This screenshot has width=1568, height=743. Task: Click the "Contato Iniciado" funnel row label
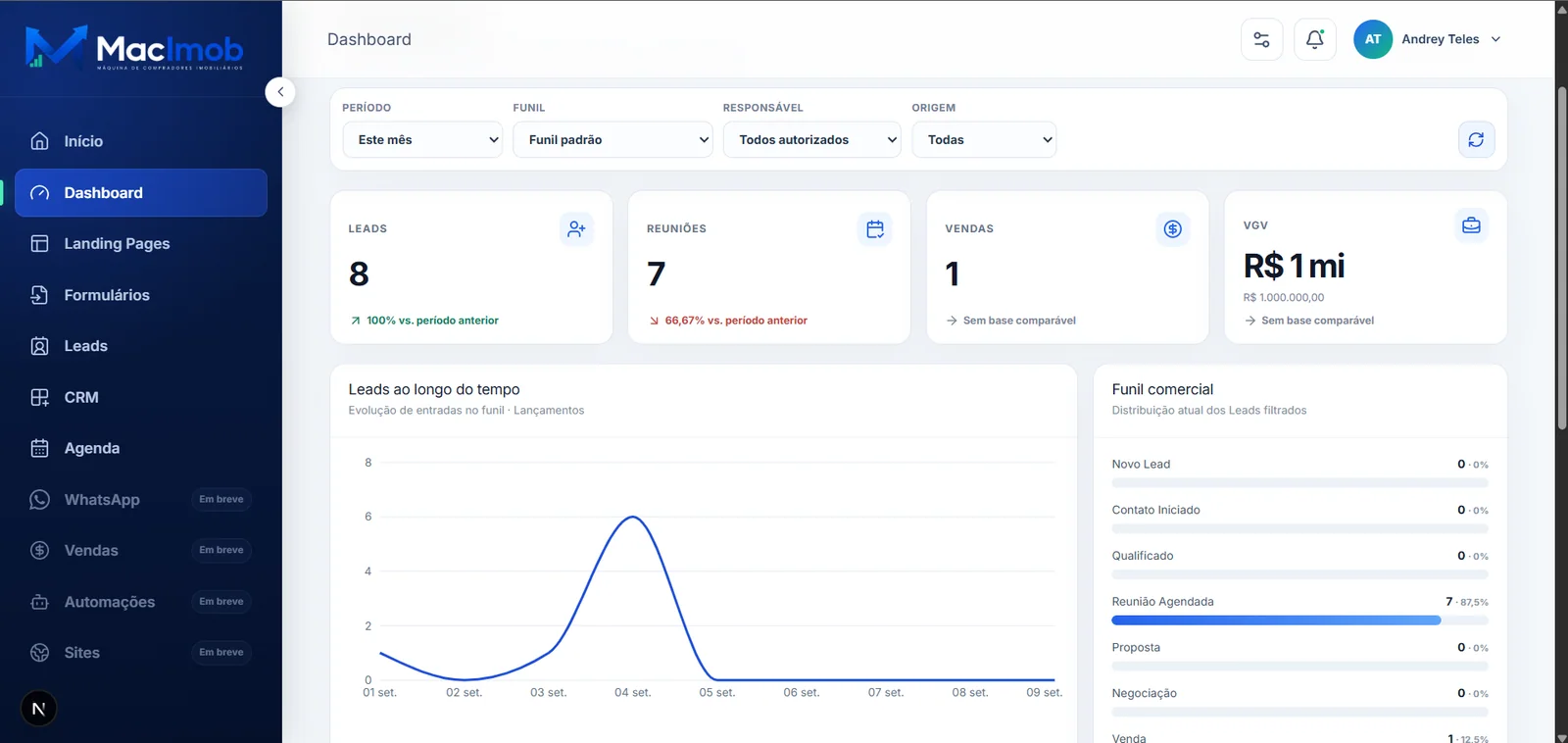pyautogui.click(x=1155, y=510)
